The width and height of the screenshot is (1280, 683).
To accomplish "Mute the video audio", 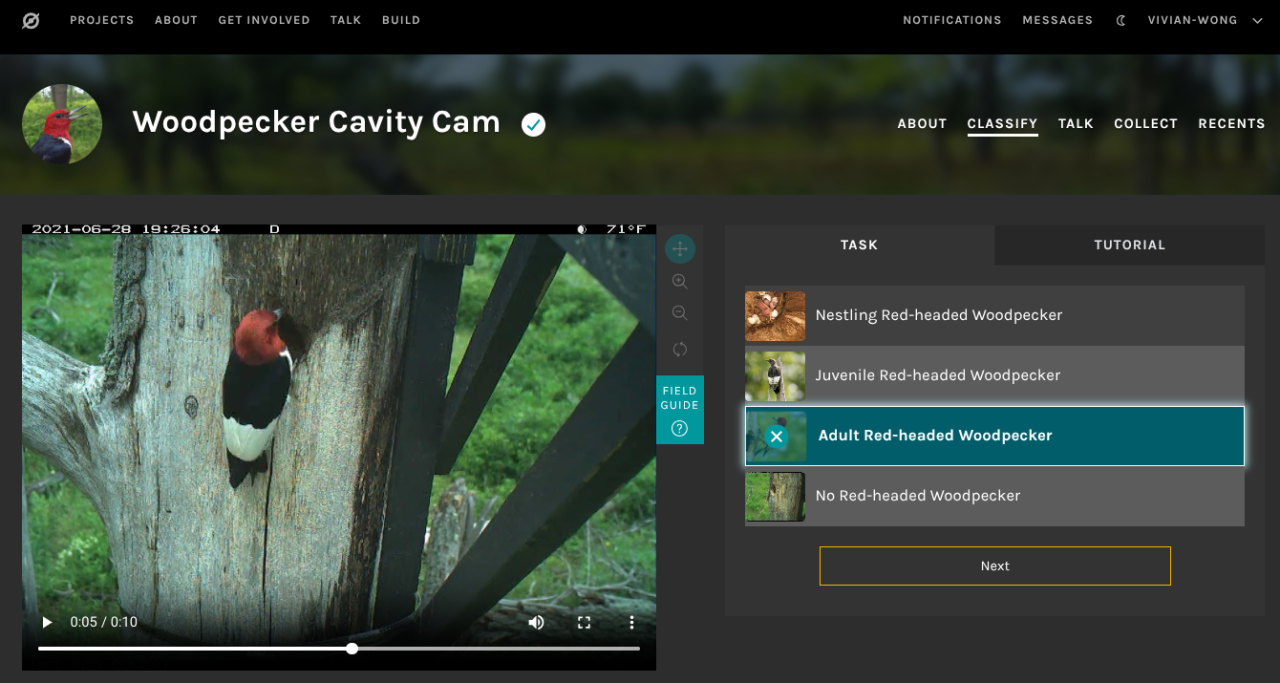I will [536, 622].
